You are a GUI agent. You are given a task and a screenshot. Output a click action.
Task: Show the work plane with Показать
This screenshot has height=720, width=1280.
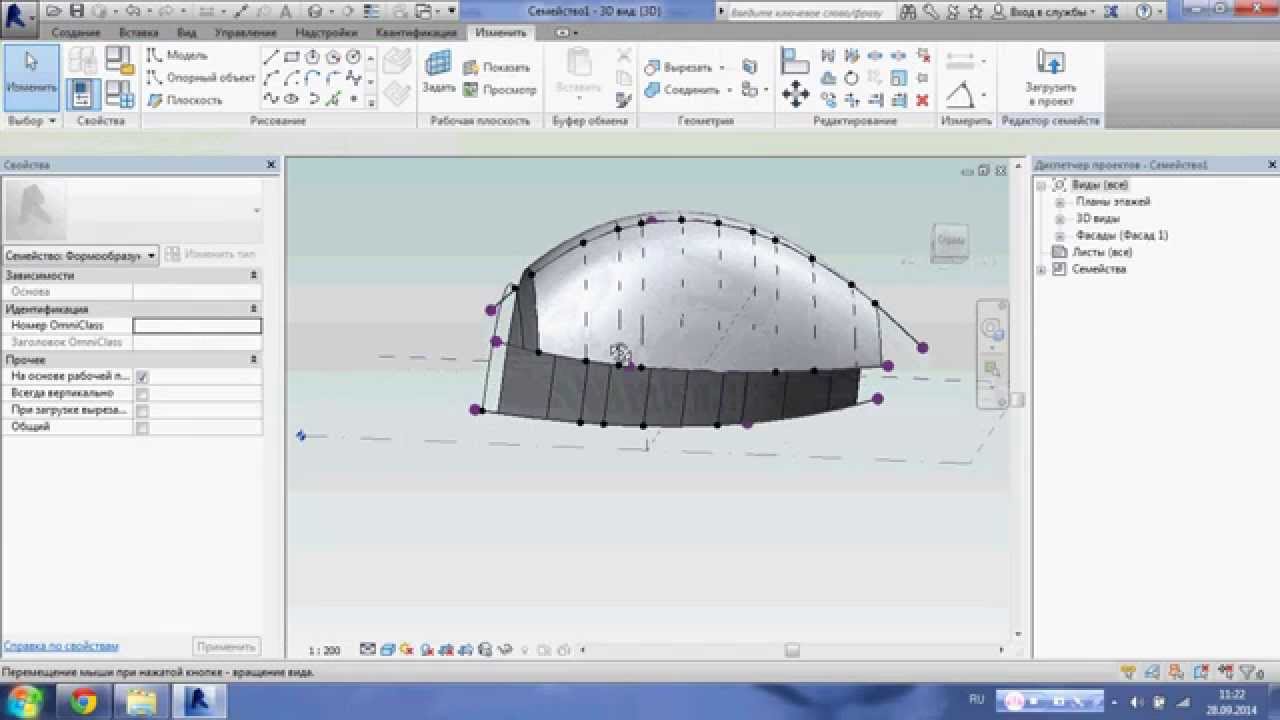point(496,68)
